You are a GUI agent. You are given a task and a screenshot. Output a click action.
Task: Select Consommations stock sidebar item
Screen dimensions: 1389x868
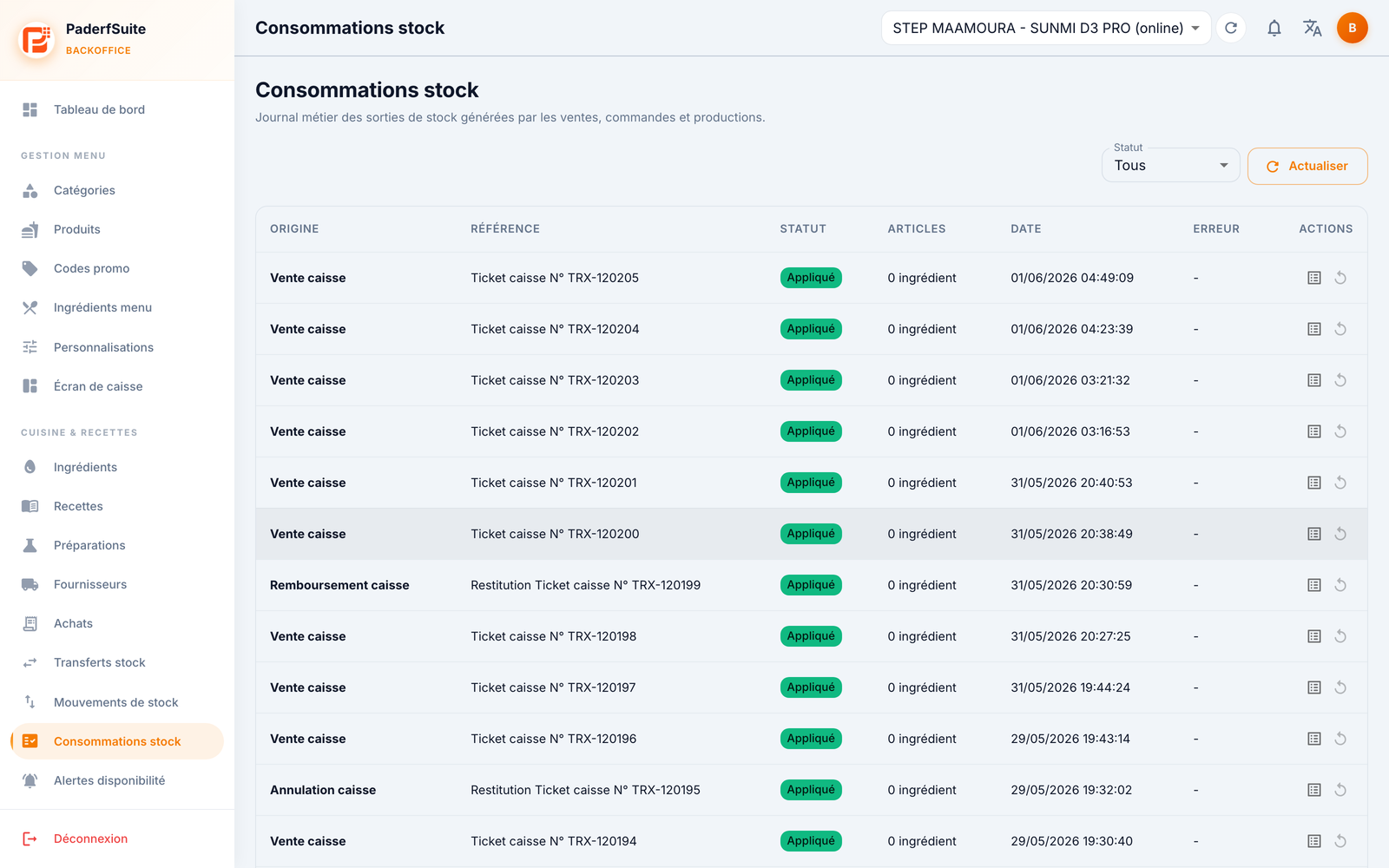(116, 741)
